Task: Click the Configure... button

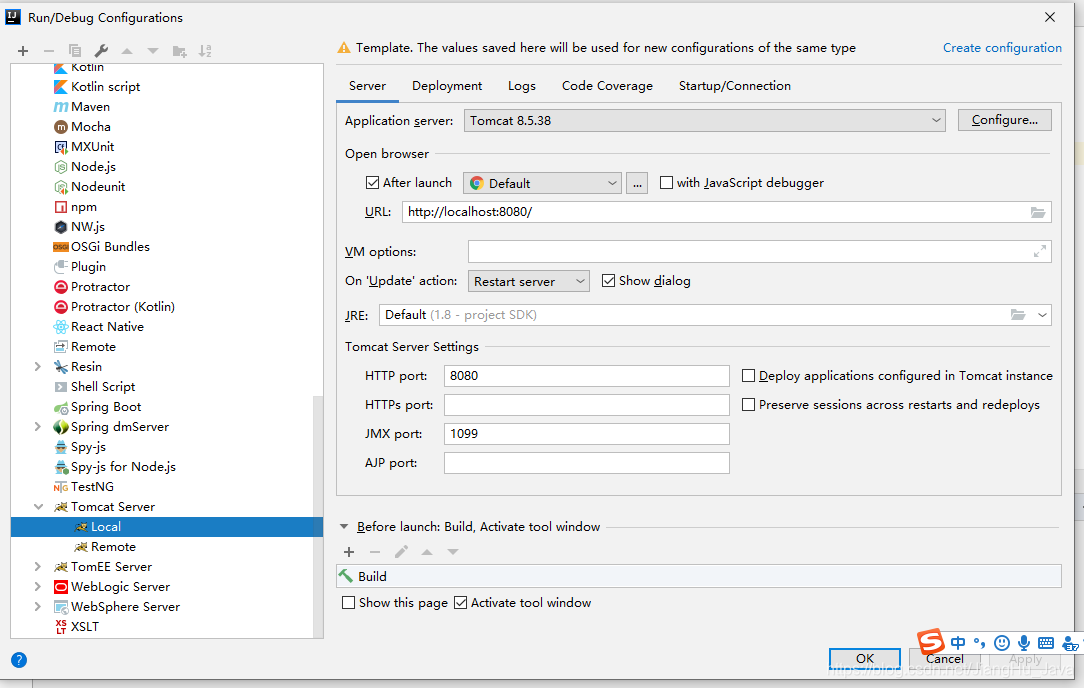Action: click(1004, 120)
